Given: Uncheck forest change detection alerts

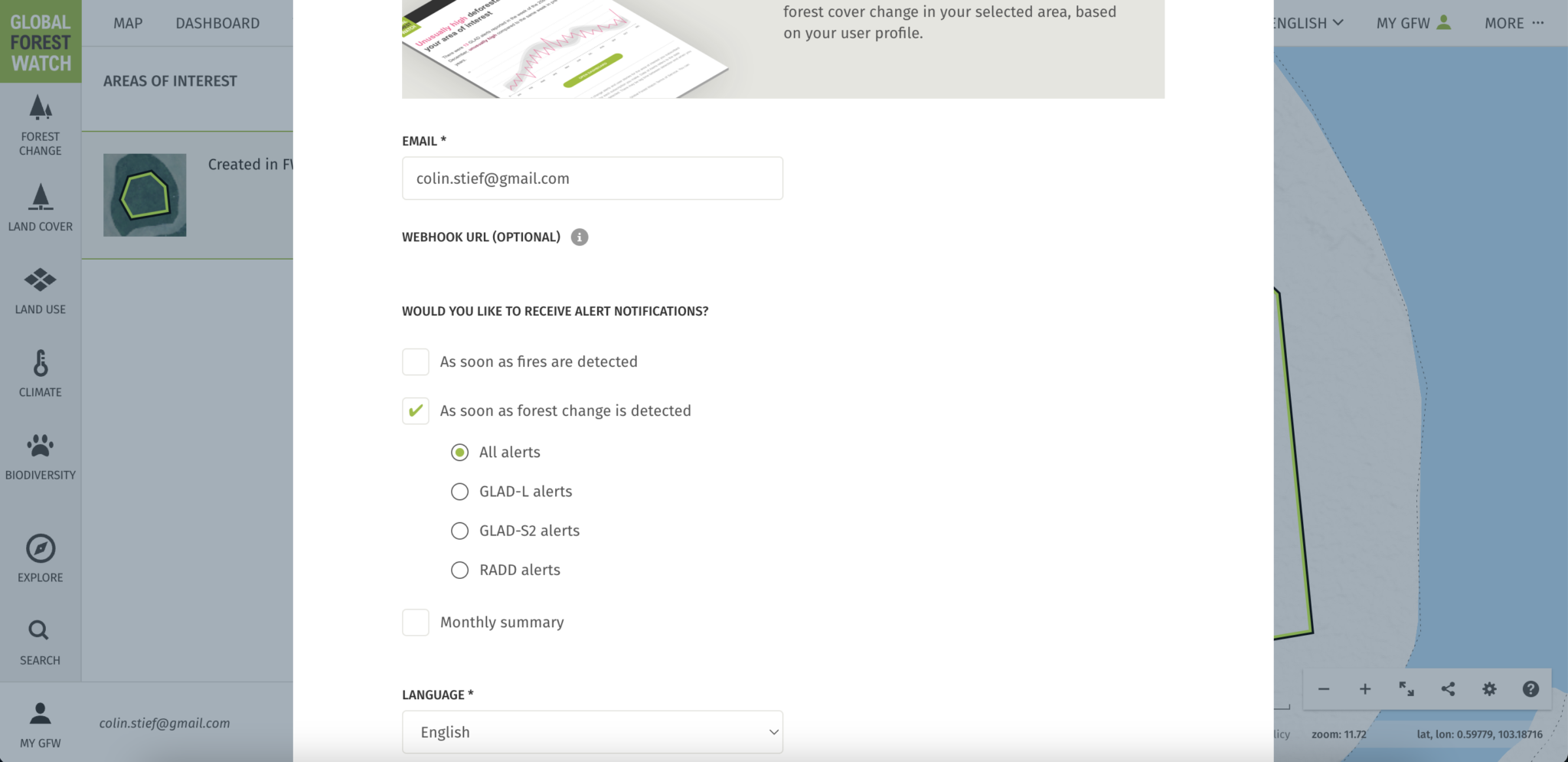Looking at the screenshot, I should click(416, 411).
